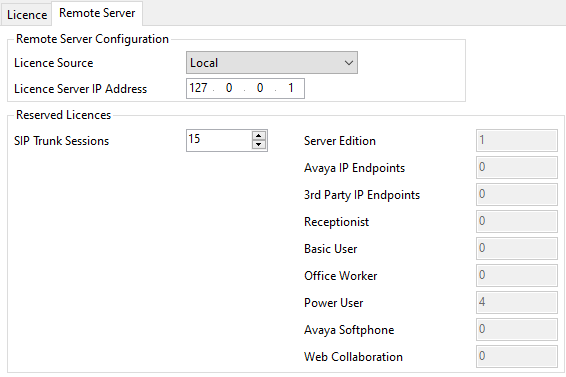Click the 'Server Edition' label
566x377 pixels.
pos(340,141)
